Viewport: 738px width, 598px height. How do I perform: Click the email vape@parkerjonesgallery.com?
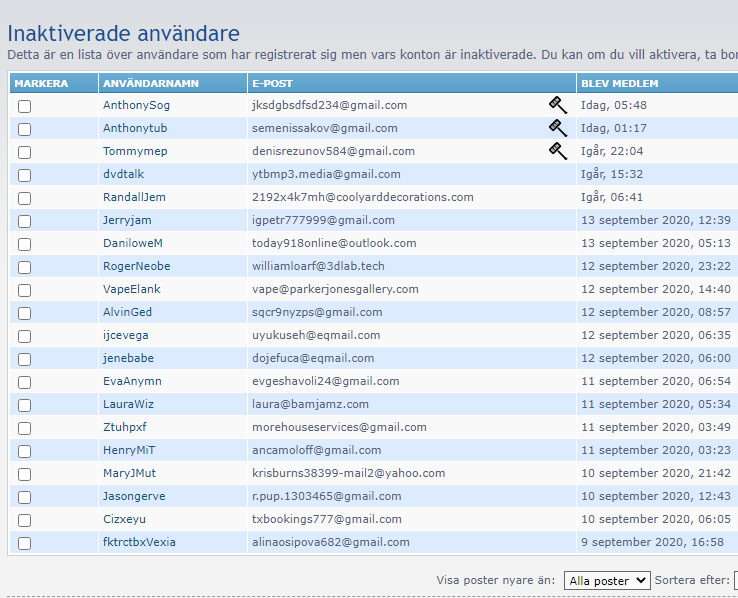(335, 289)
